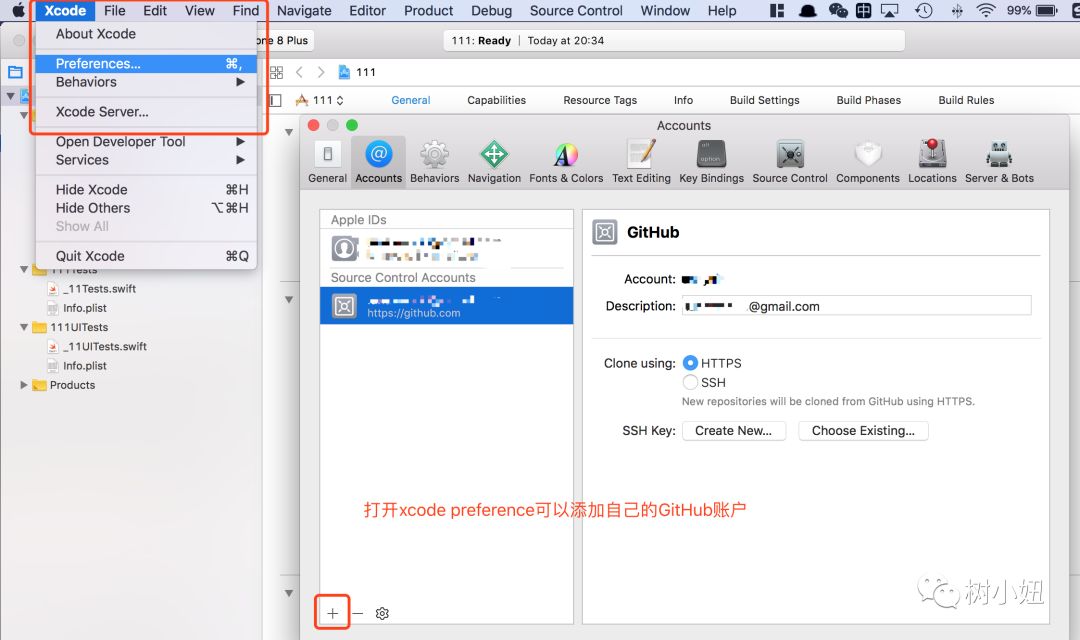Click the Bluetooth menu bar icon
This screenshot has height=640, width=1080.
pyautogui.click(x=957, y=10)
